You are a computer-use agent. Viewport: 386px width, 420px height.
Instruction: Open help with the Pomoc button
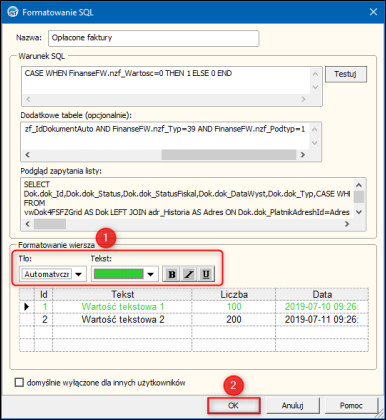click(x=351, y=405)
